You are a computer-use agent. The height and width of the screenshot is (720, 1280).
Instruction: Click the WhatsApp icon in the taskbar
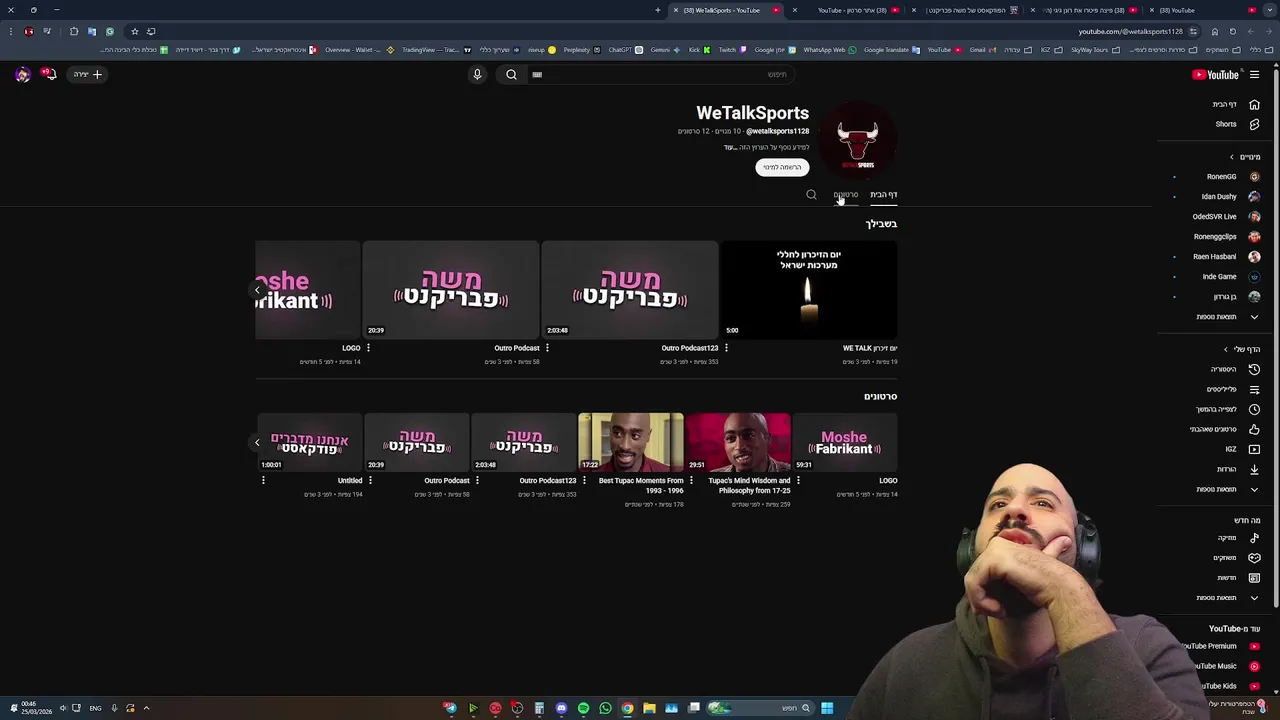click(x=605, y=708)
